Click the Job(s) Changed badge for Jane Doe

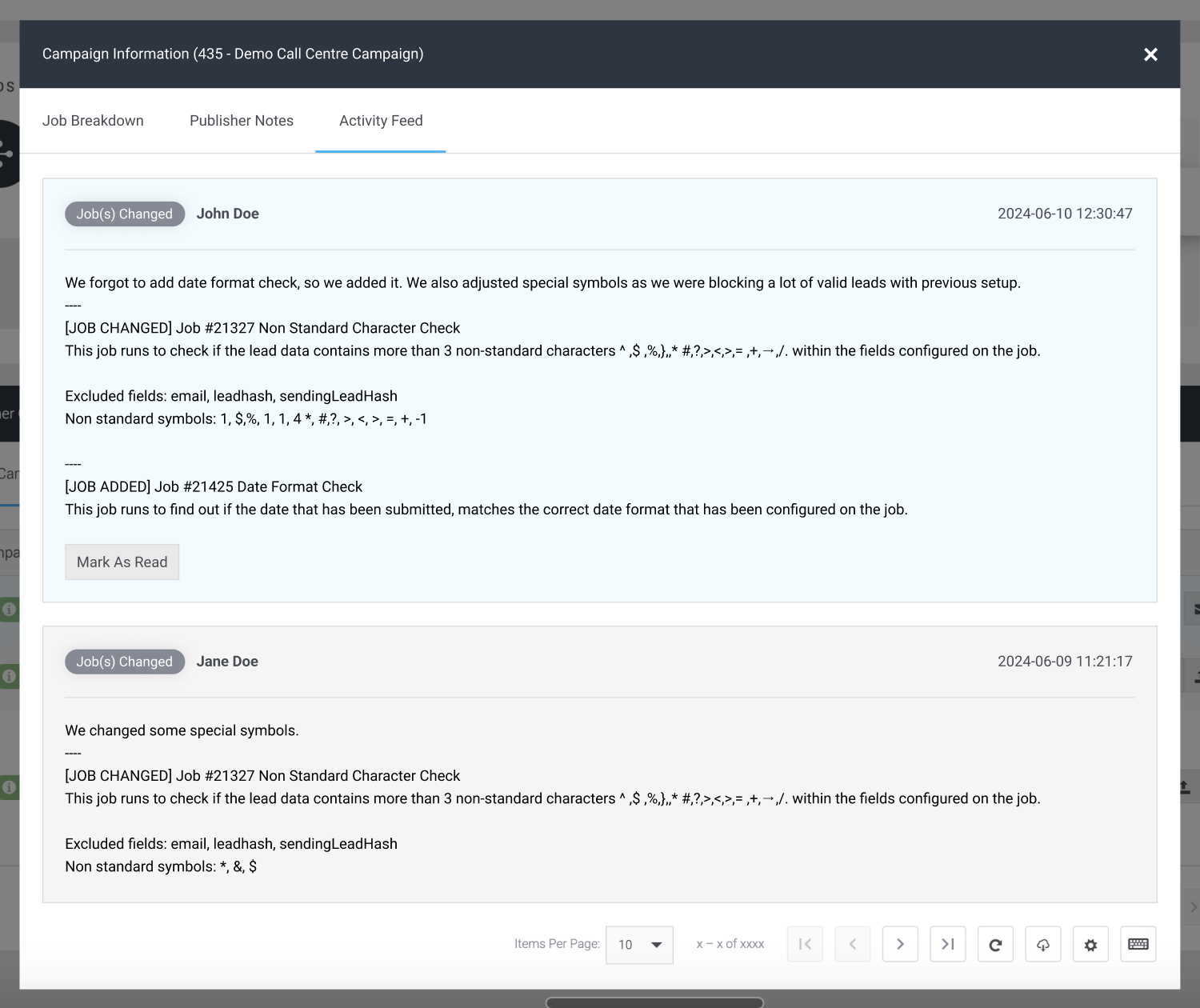tap(125, 662)
